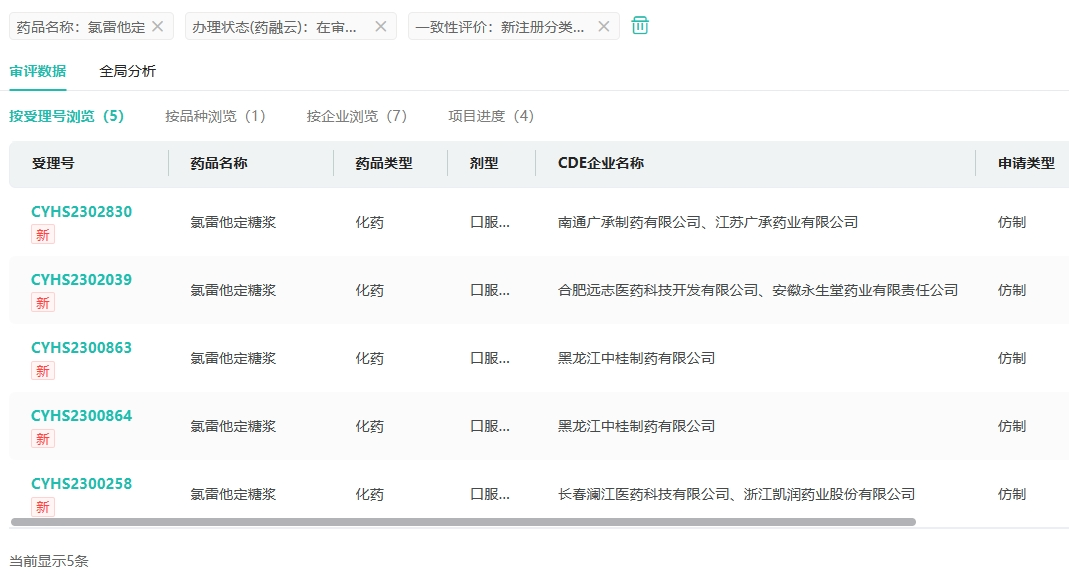This screenshot has width=1069, height=579.
Task: Remove the 药品名称：氯雷他定 filter tag
Action: (x=157, y=27)
